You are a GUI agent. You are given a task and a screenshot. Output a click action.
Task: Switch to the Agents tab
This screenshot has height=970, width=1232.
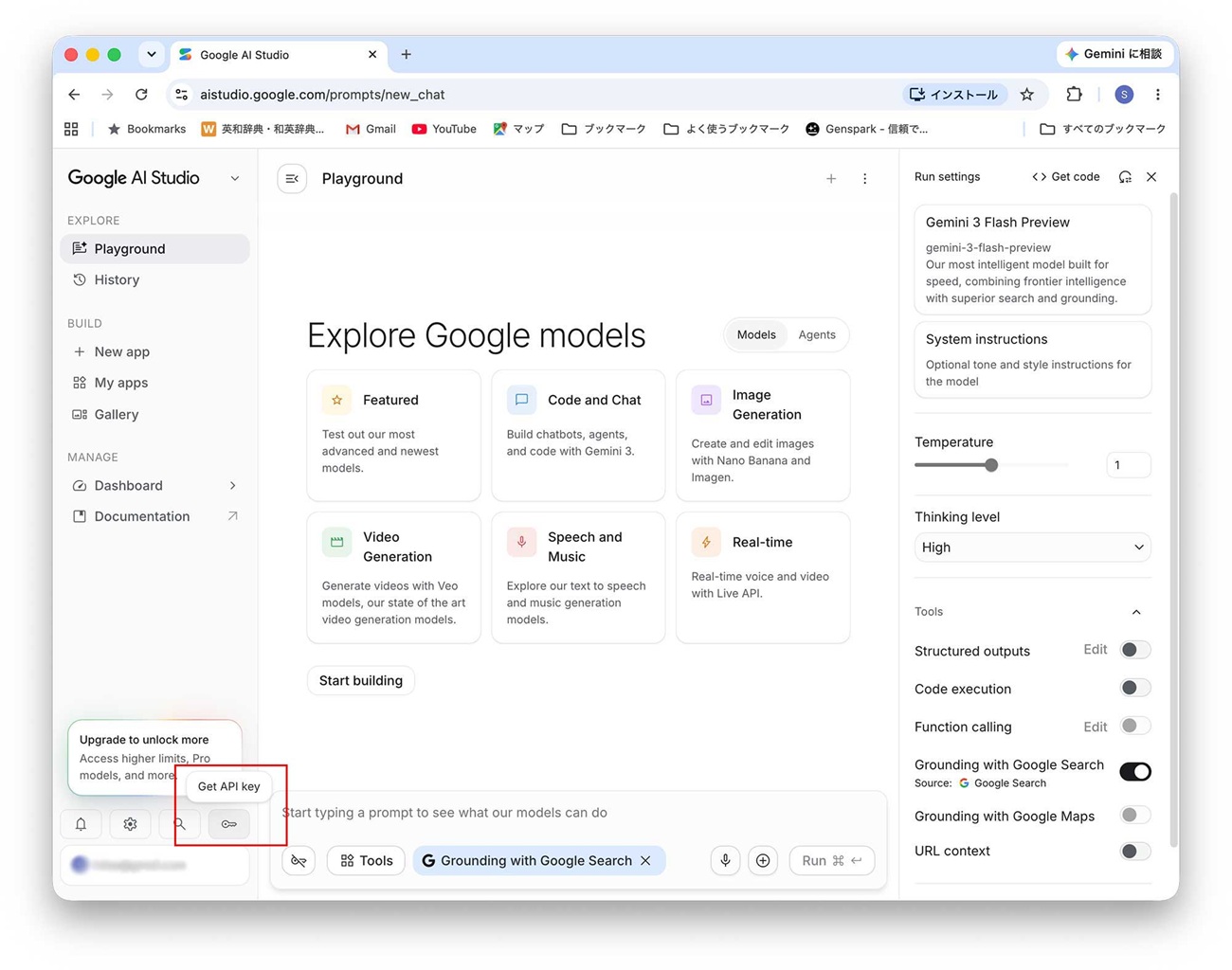pyautogui.click(x=817, y=334)
